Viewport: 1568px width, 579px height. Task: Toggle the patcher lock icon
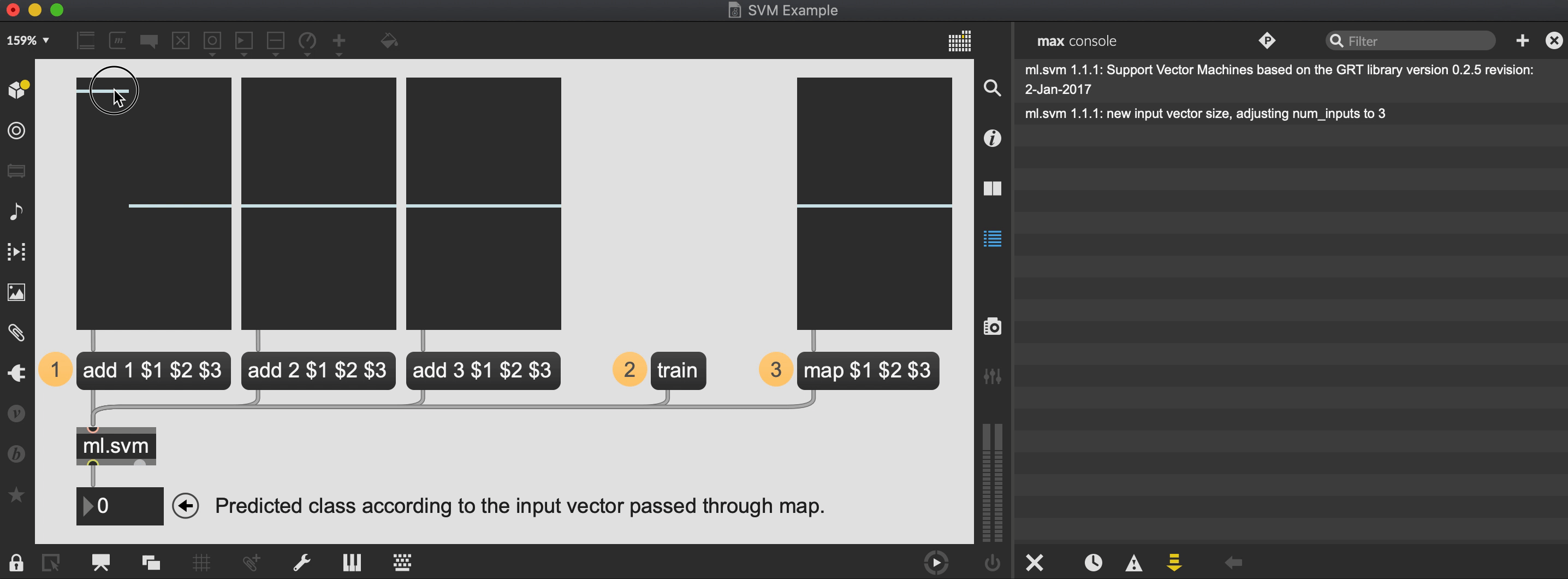click(x=16, y=563)
